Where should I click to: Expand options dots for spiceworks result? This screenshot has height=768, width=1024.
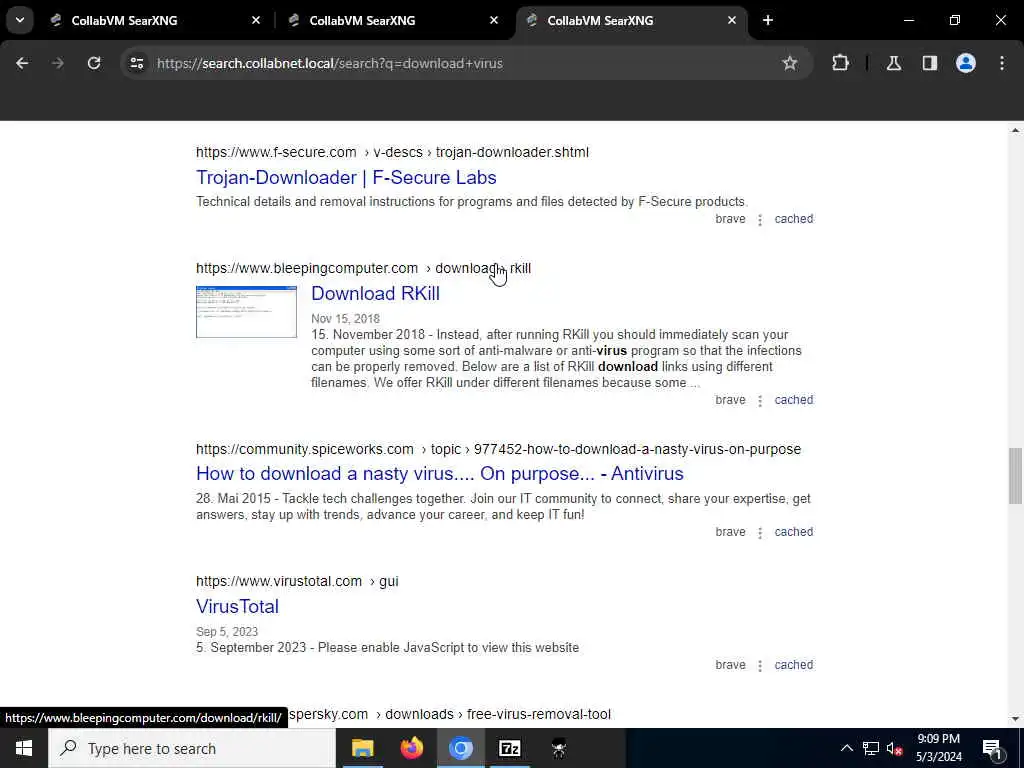pyautogui.click(x=760, y=533)
